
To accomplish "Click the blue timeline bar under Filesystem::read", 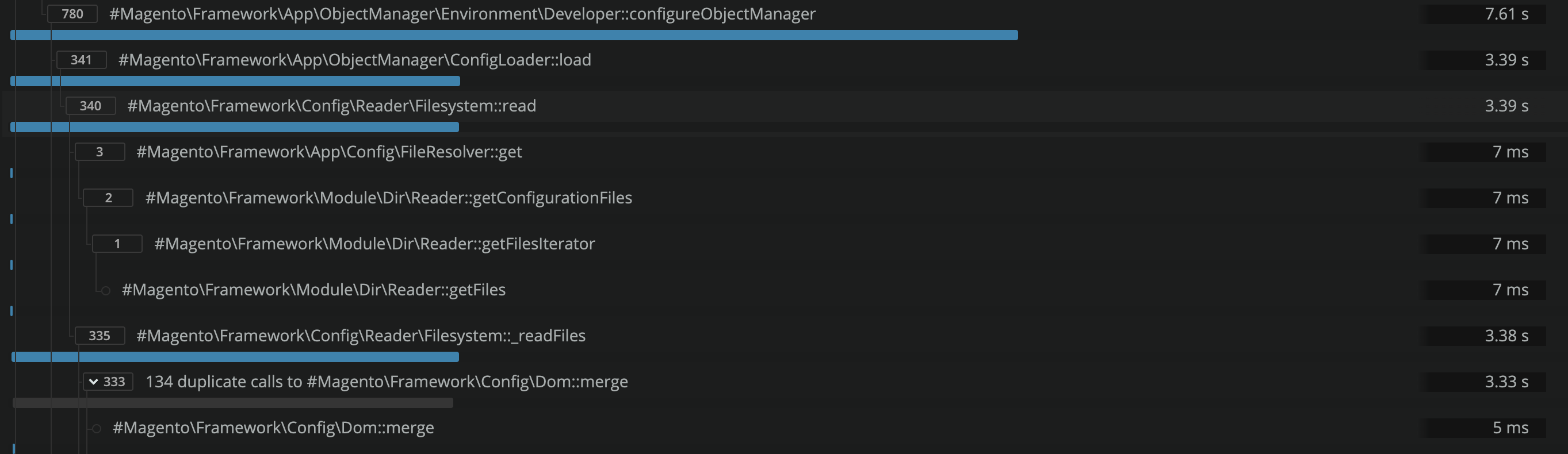I will pyautogui.click(x=234, y=127).
